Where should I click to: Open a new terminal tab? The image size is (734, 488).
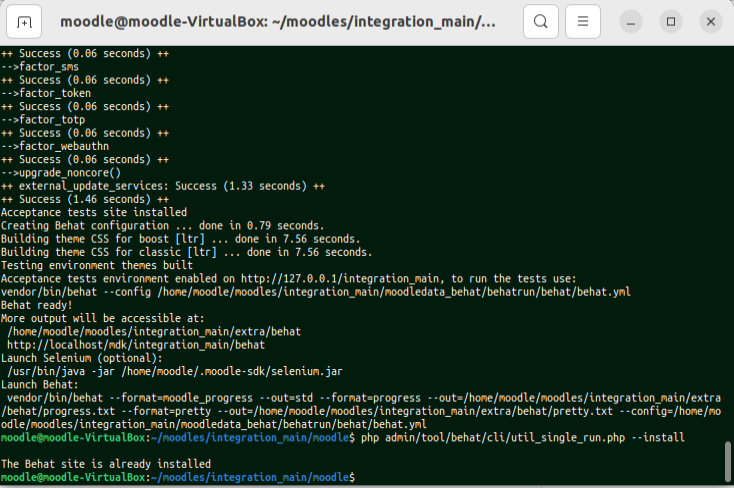[x=24, y=22]
